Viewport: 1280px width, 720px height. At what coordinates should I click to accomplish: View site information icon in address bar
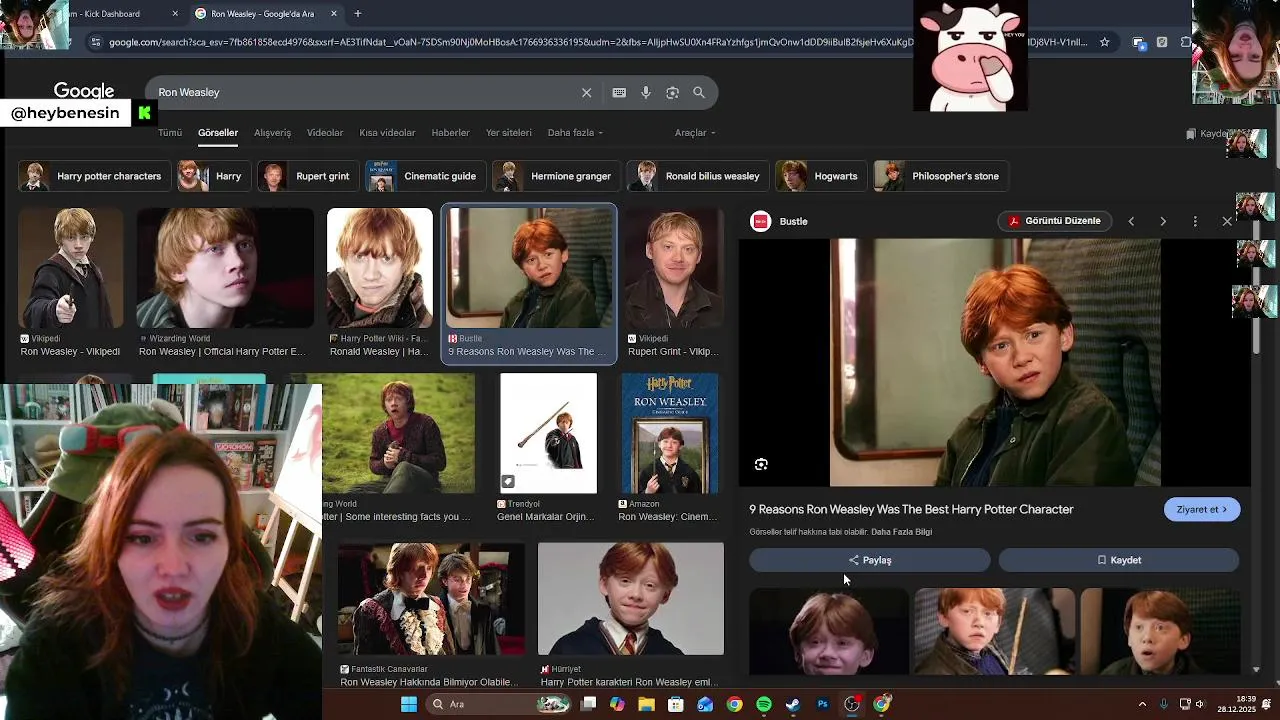[95, 42]
